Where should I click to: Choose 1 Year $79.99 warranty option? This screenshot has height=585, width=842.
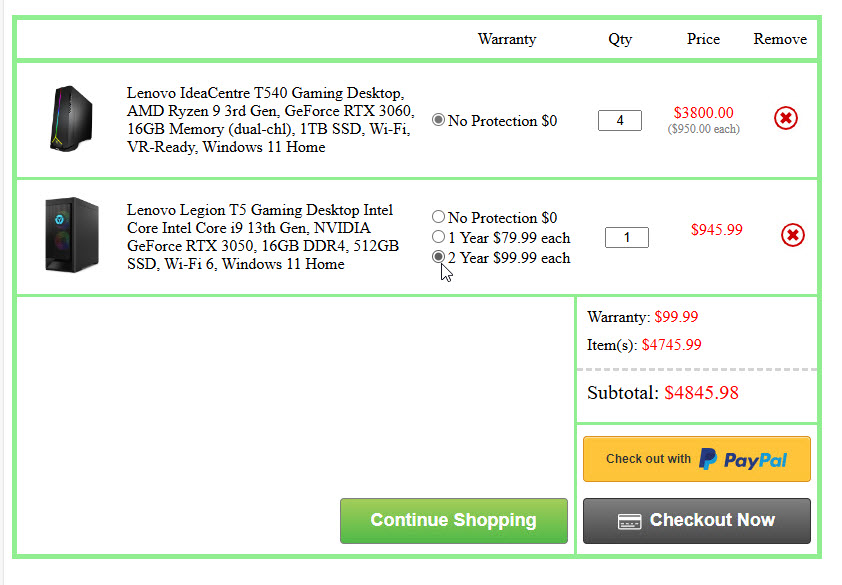point(438,237)
